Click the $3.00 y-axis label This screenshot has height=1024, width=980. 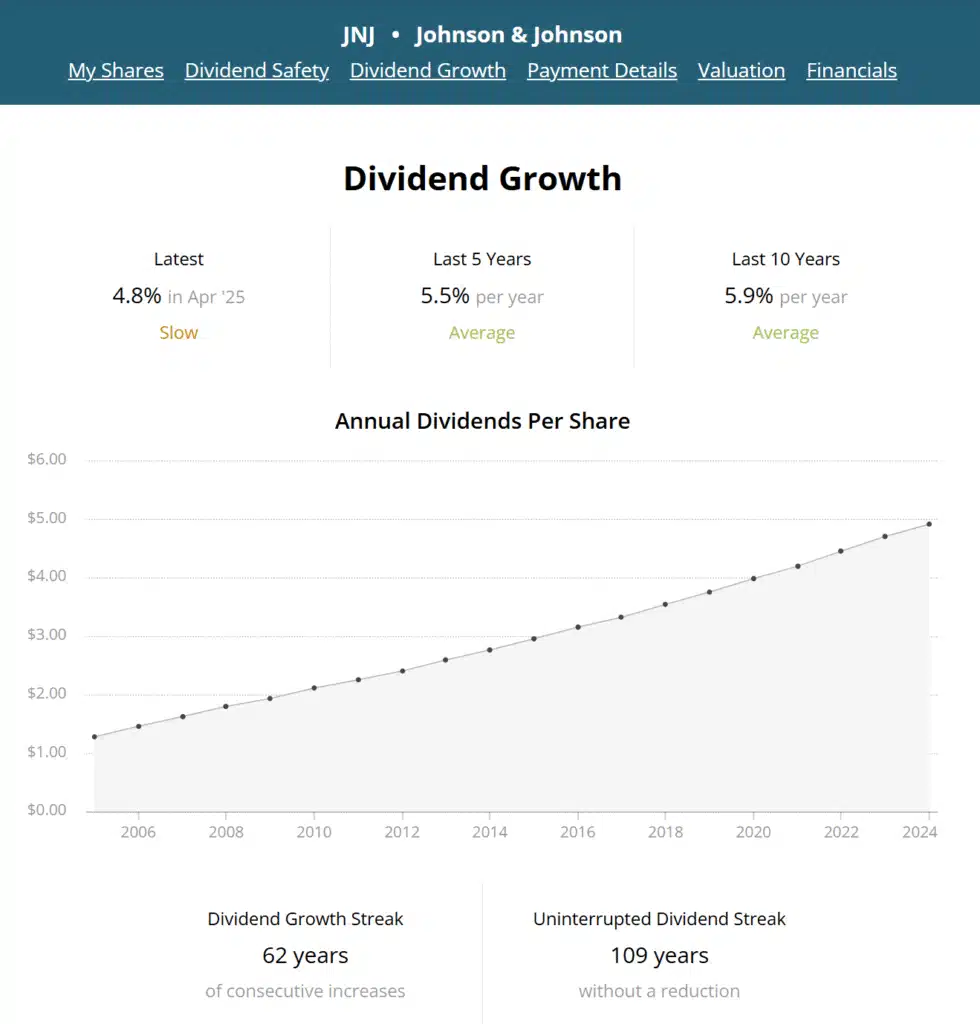(46, 635)
